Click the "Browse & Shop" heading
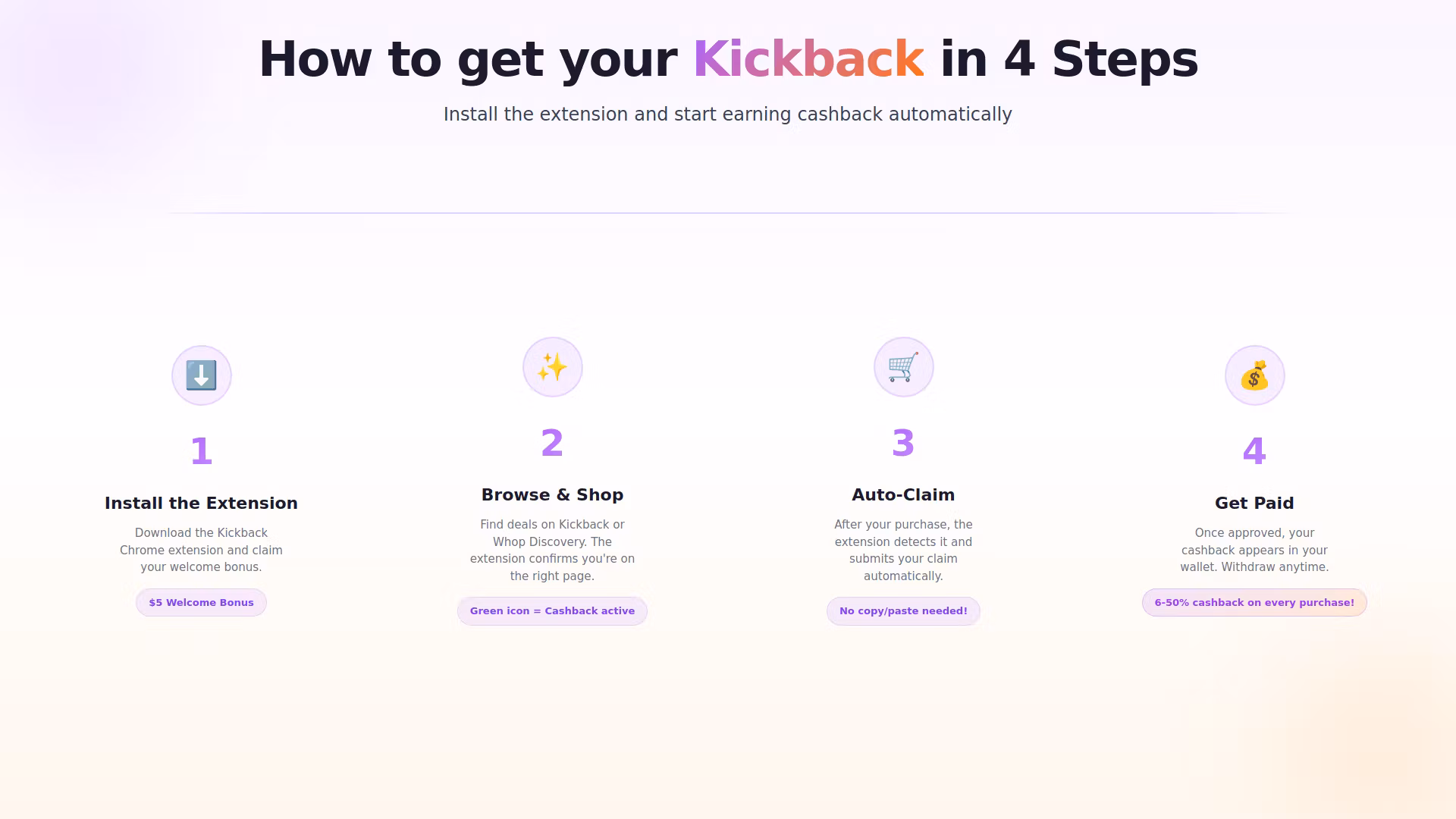The width and height of the screenshot is (1456, 819). click(552, 495)
